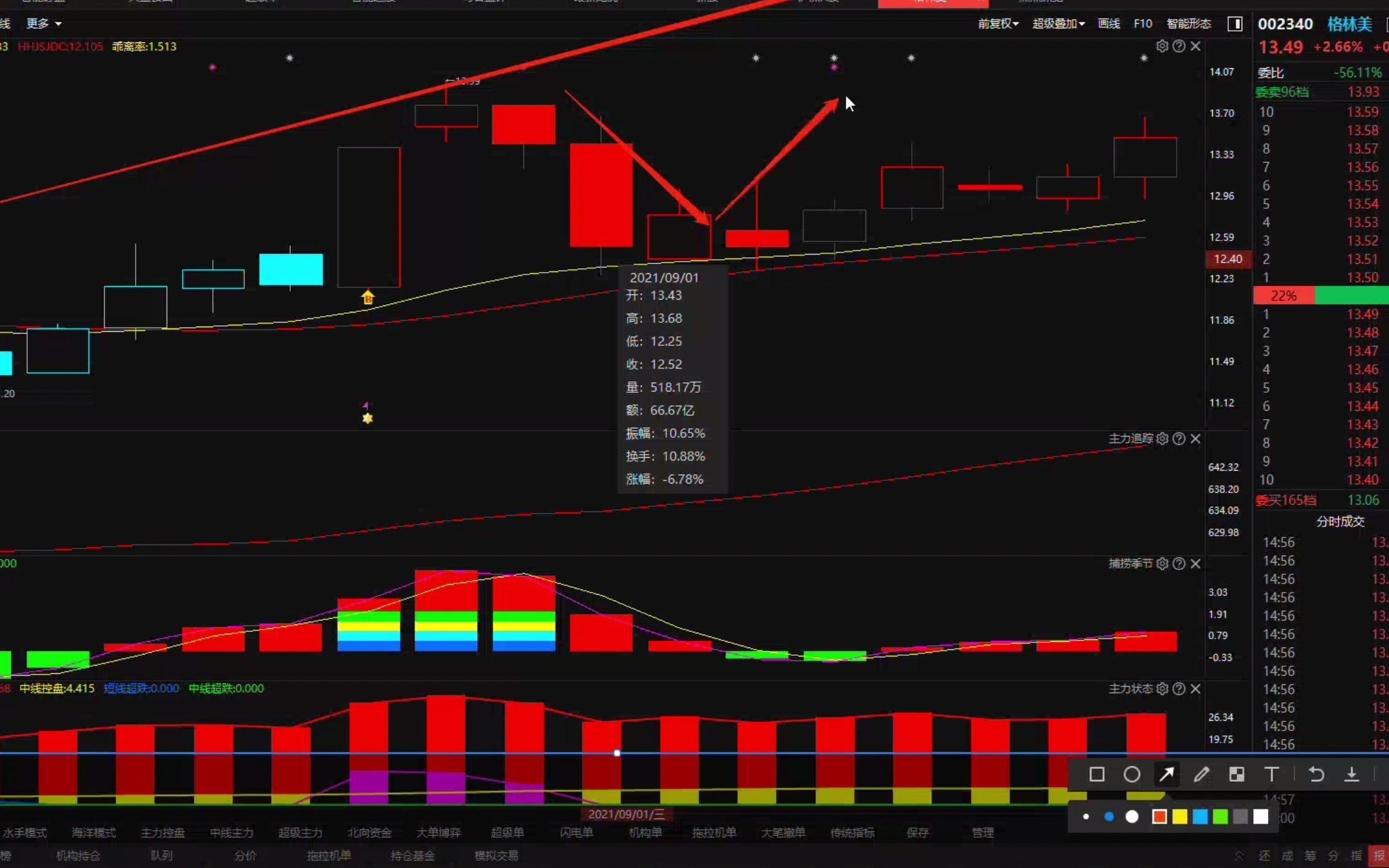Toggle the 筹 chip distribution button

[1310, 856]
